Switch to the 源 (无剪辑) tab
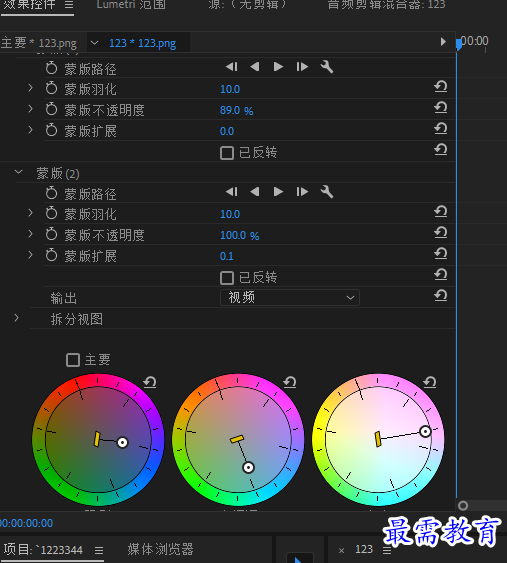507x563 pixels. click(x=247, y=4)
